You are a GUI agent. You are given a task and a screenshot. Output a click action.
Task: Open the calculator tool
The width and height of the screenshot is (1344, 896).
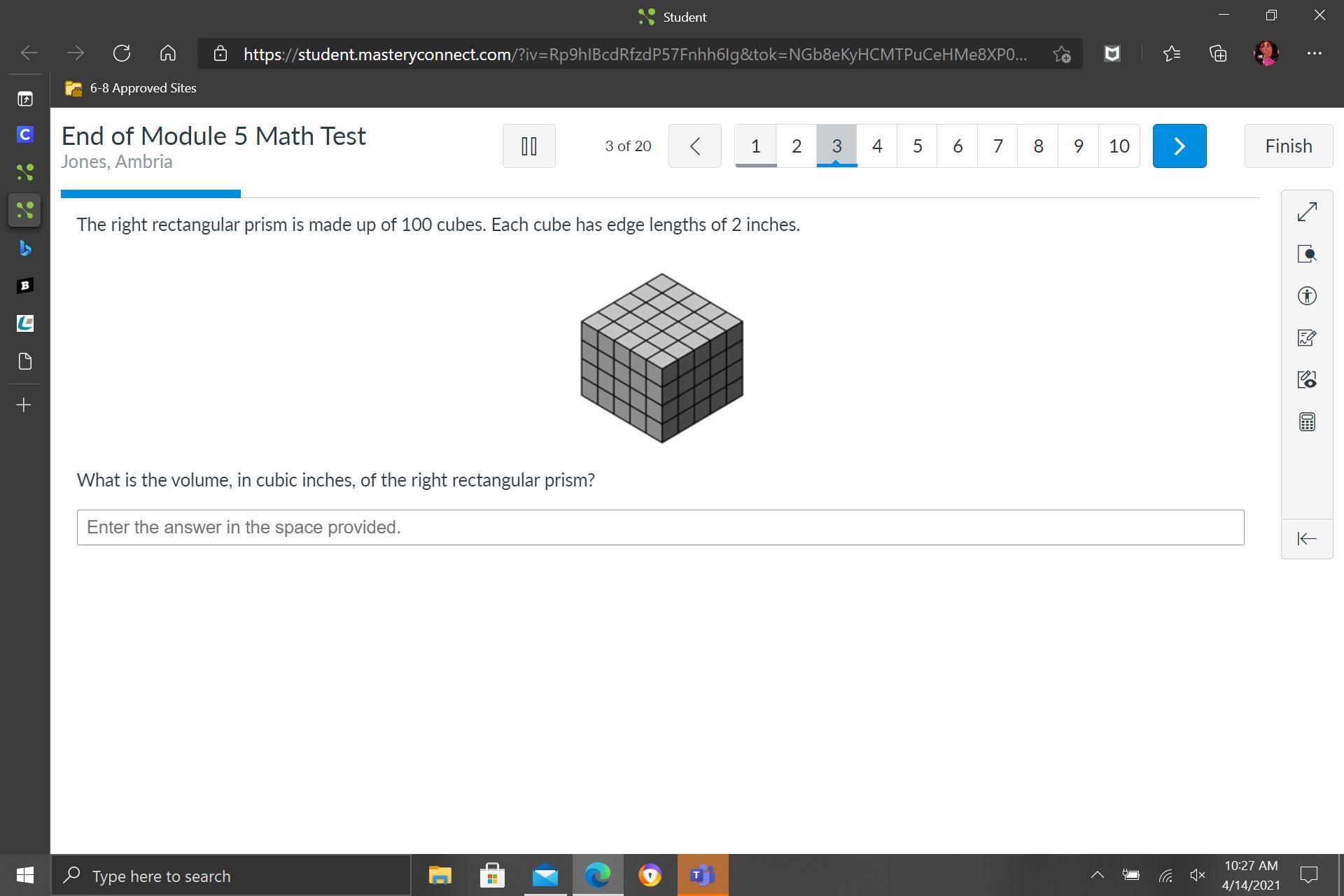1307,422
